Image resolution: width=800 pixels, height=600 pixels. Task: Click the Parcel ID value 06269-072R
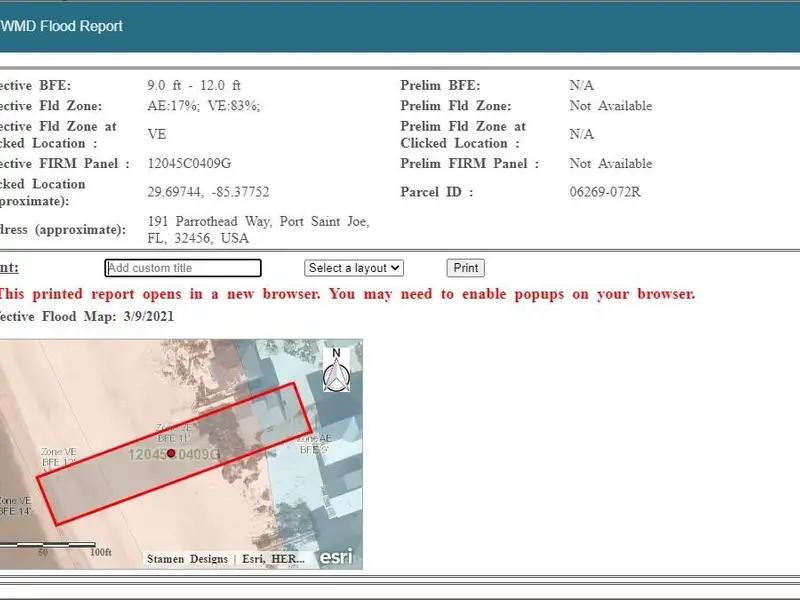click(605, 192)
